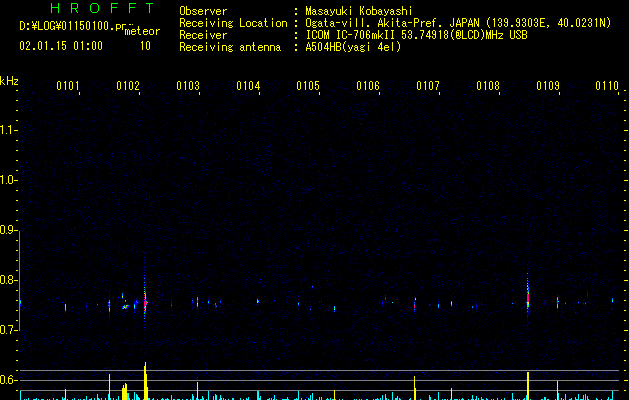This screenshot has height=400, width=629.
Task: Click the meteor label
Action: (142, 31)
